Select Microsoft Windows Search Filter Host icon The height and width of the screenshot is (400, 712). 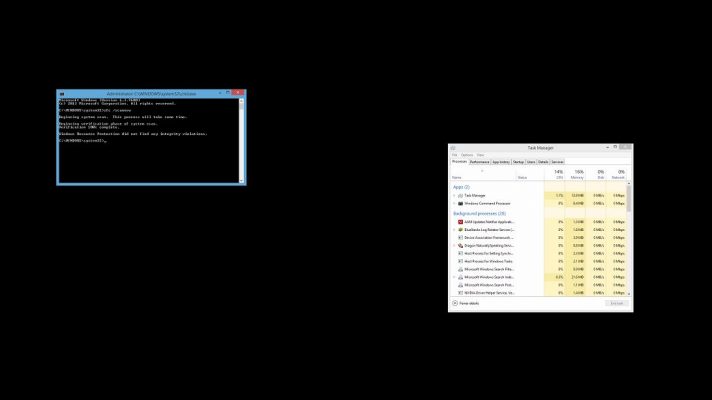point(460,269)
